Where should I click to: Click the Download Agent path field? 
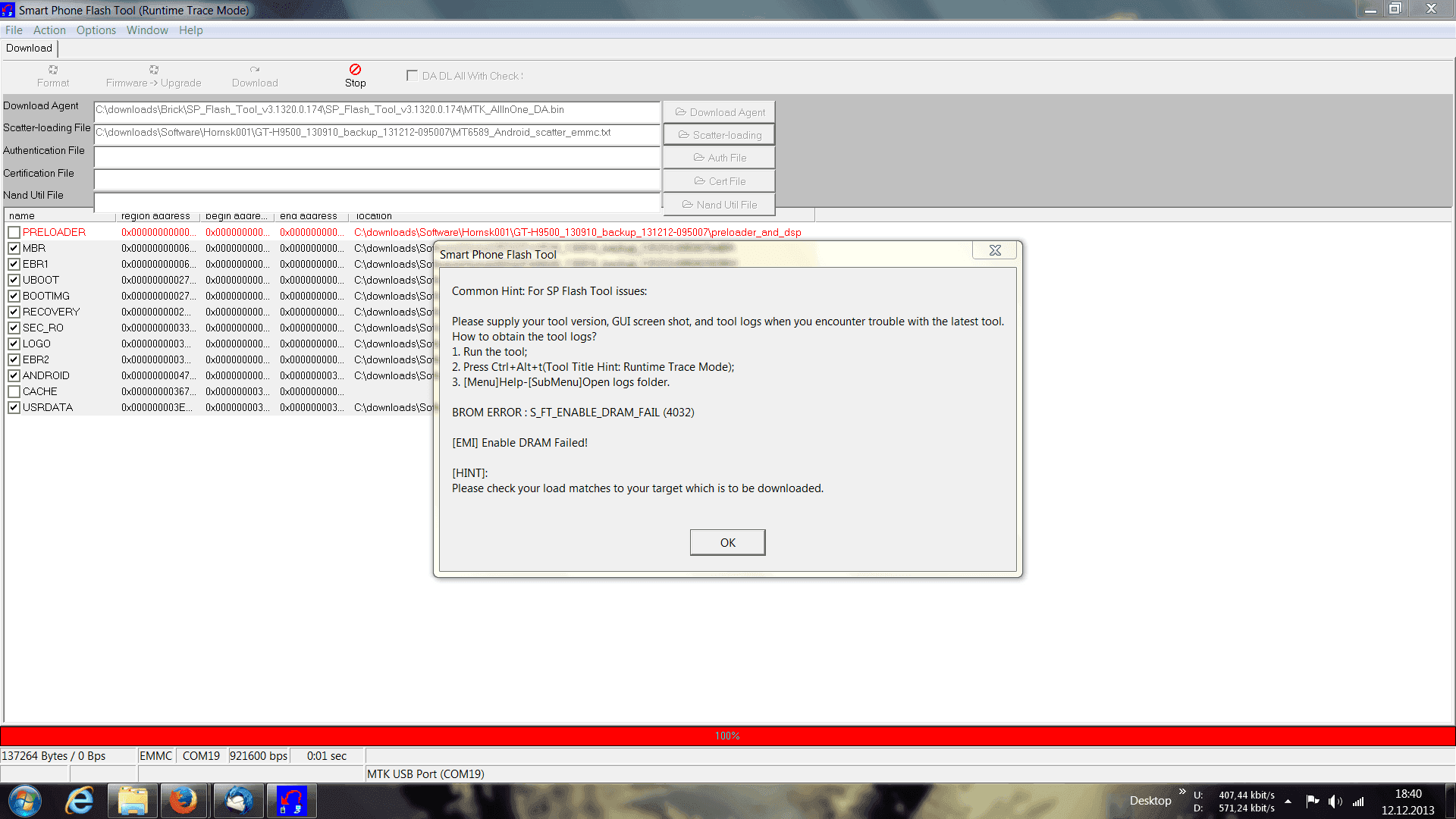[x=377, y=111]
